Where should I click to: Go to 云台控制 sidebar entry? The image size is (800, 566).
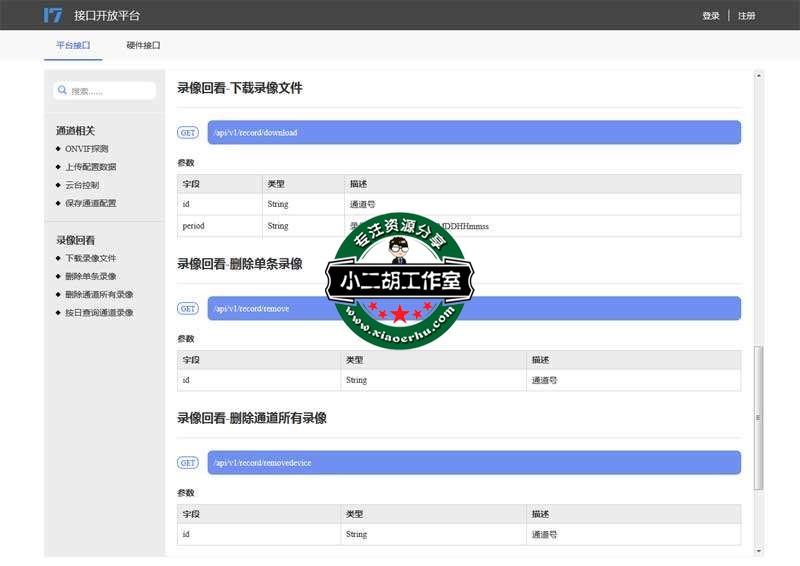[x=82, y=185]
